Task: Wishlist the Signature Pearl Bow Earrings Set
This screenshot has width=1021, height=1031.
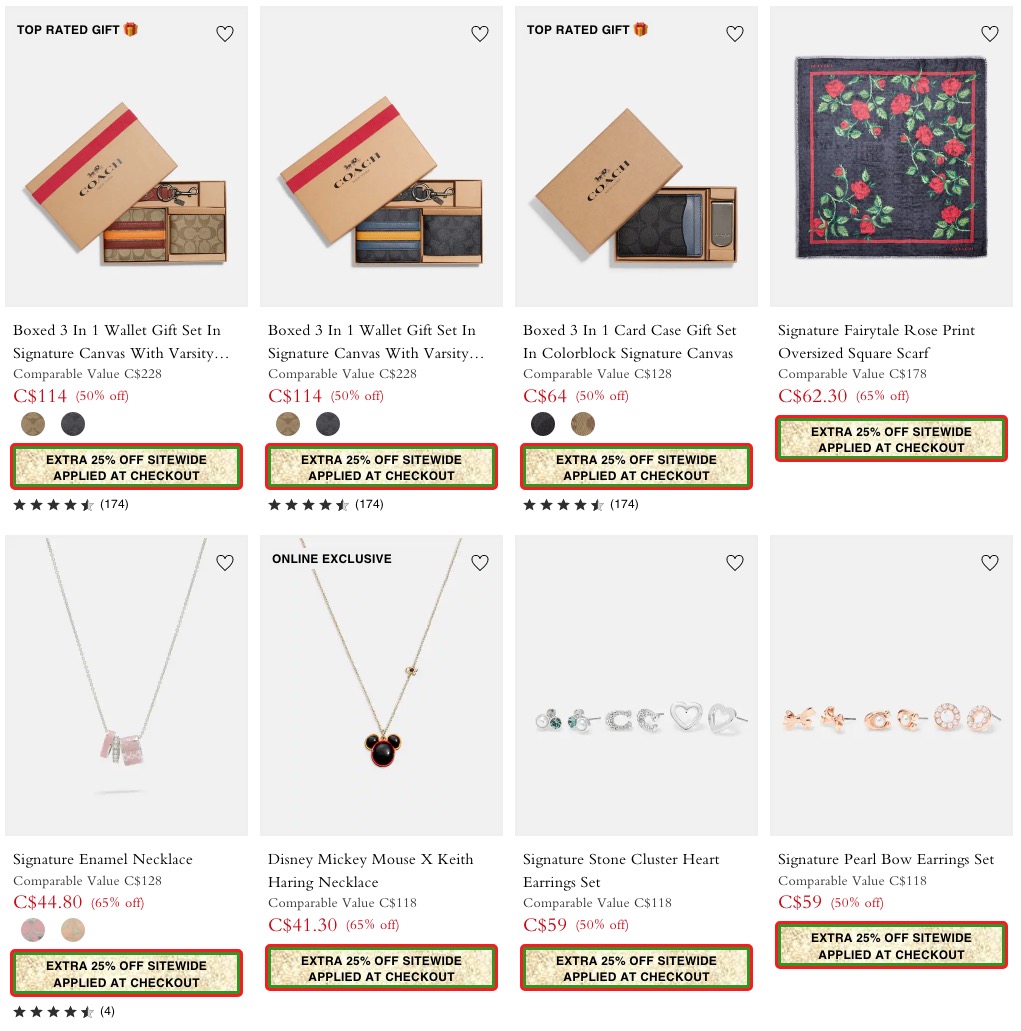Action: [x=989, y=562]
